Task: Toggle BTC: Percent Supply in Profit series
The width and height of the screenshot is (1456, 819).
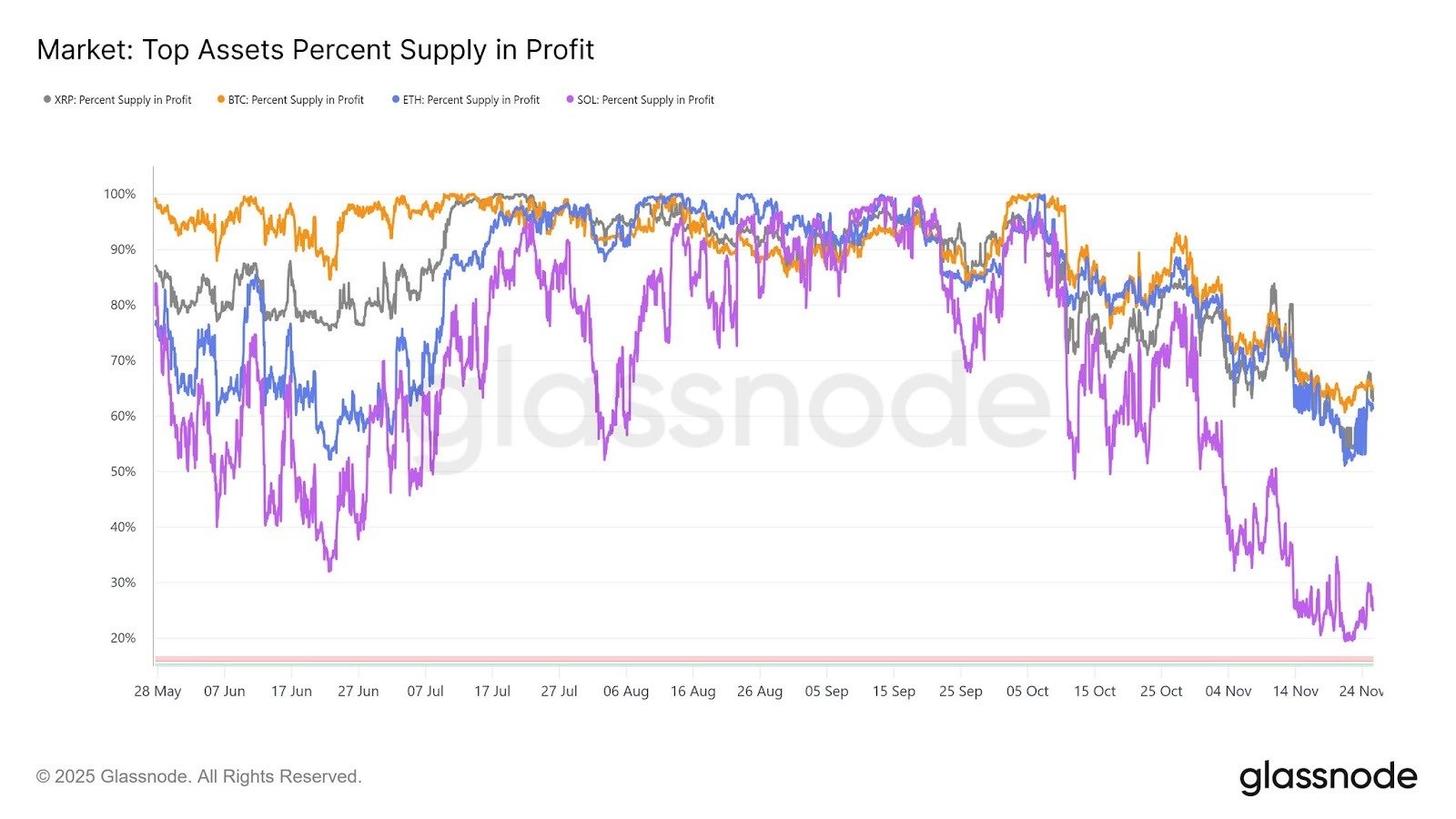Action: 296,100
